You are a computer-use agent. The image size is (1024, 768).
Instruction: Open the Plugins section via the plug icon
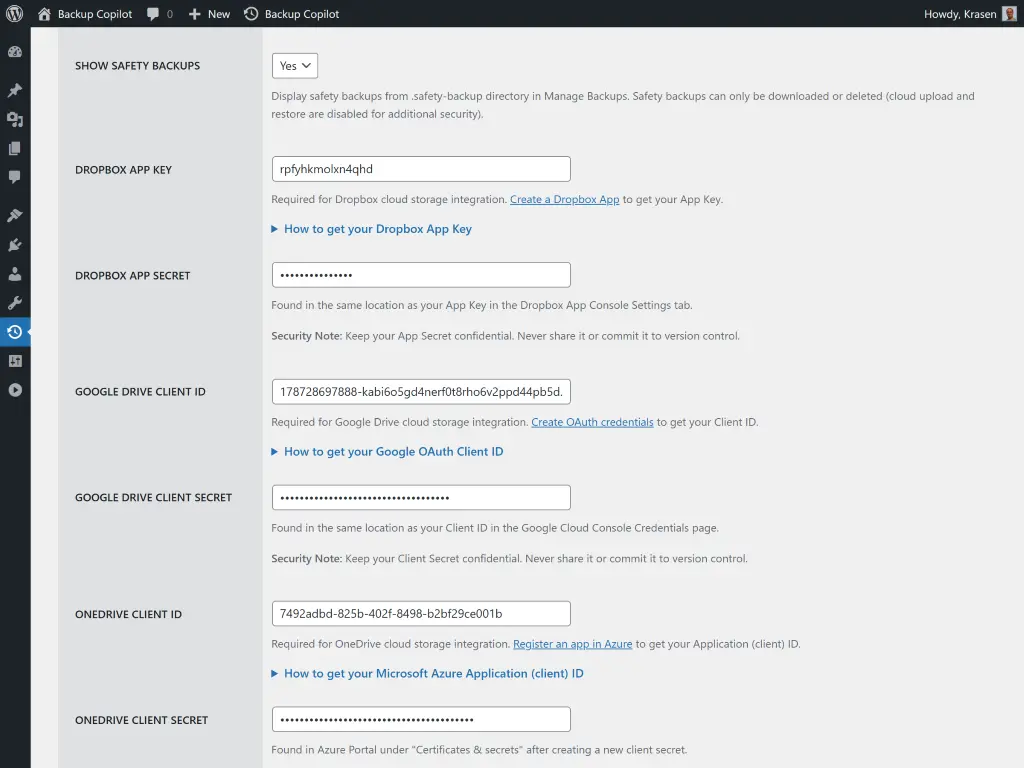click(x=16, y=244)
